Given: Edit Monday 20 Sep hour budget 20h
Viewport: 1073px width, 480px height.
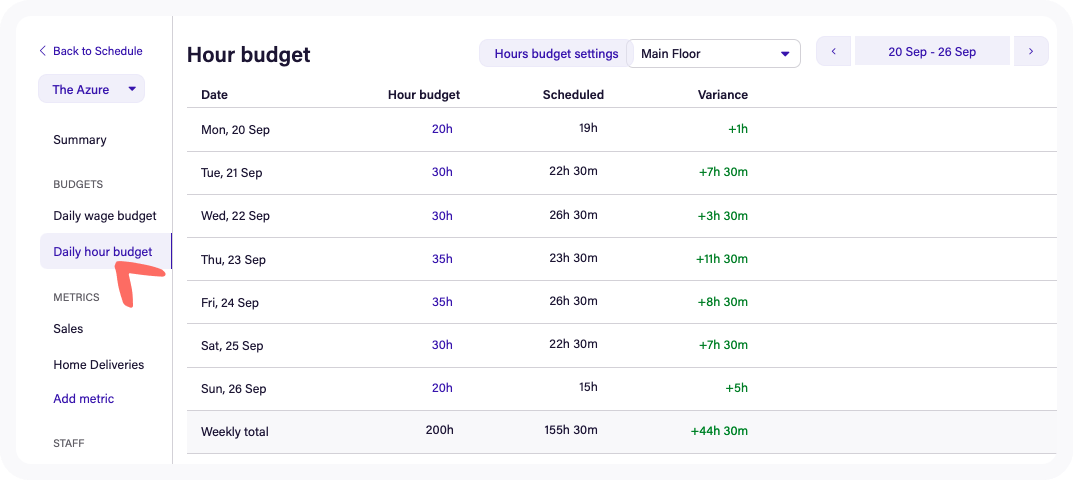Looking at the screenshot, I should click(x=442, y=129).
